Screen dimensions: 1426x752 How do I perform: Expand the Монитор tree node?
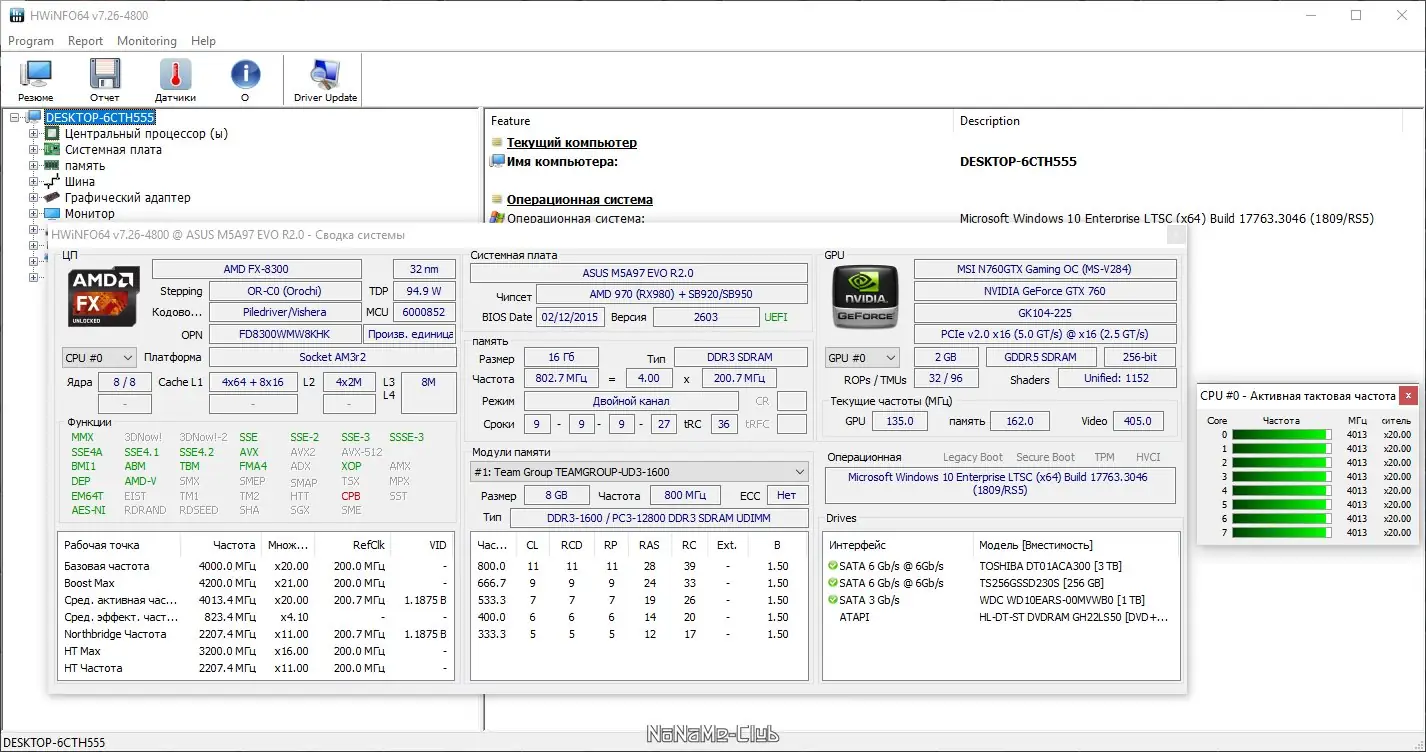(34, 214)
